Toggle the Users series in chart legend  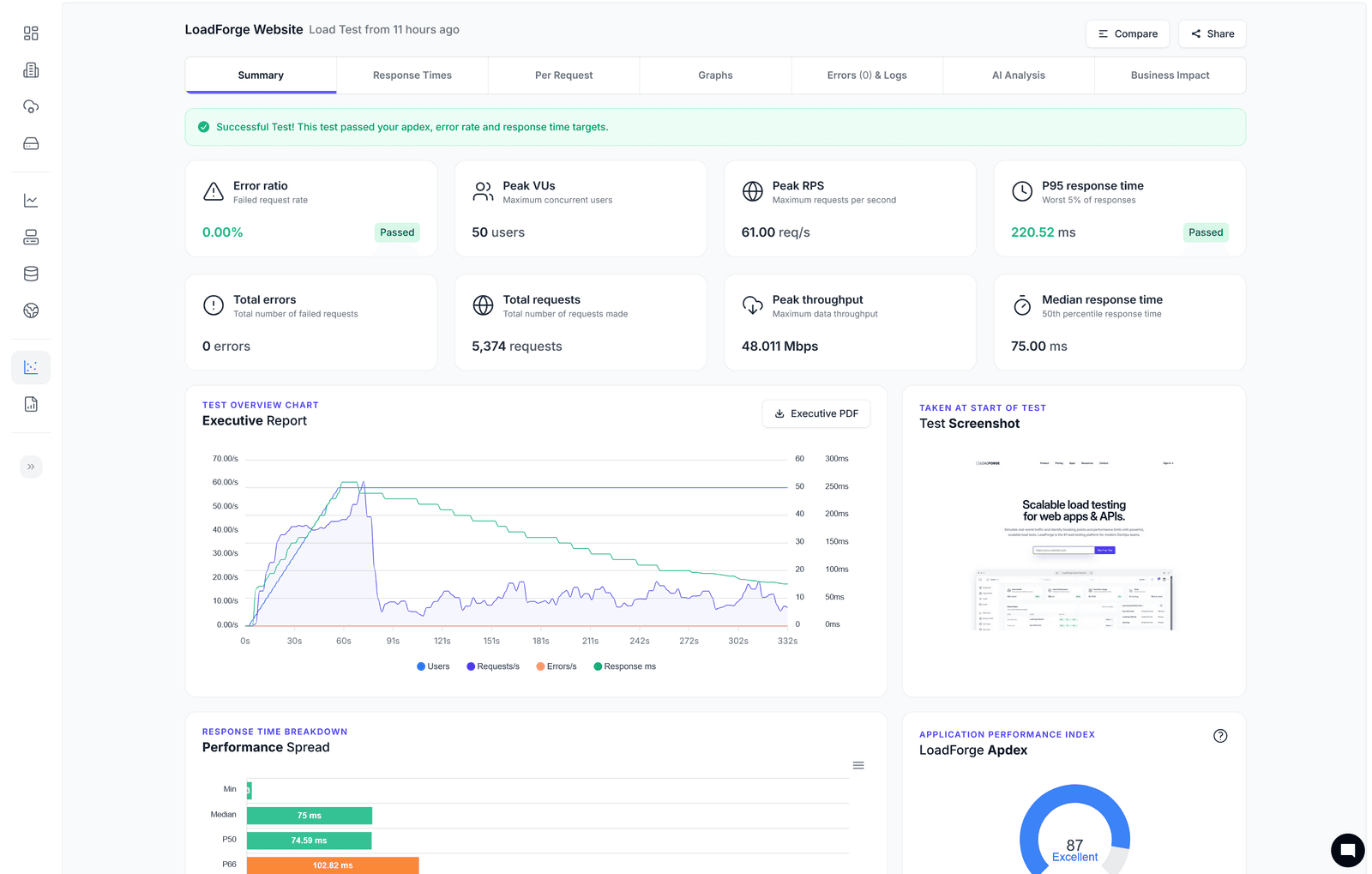433,666
